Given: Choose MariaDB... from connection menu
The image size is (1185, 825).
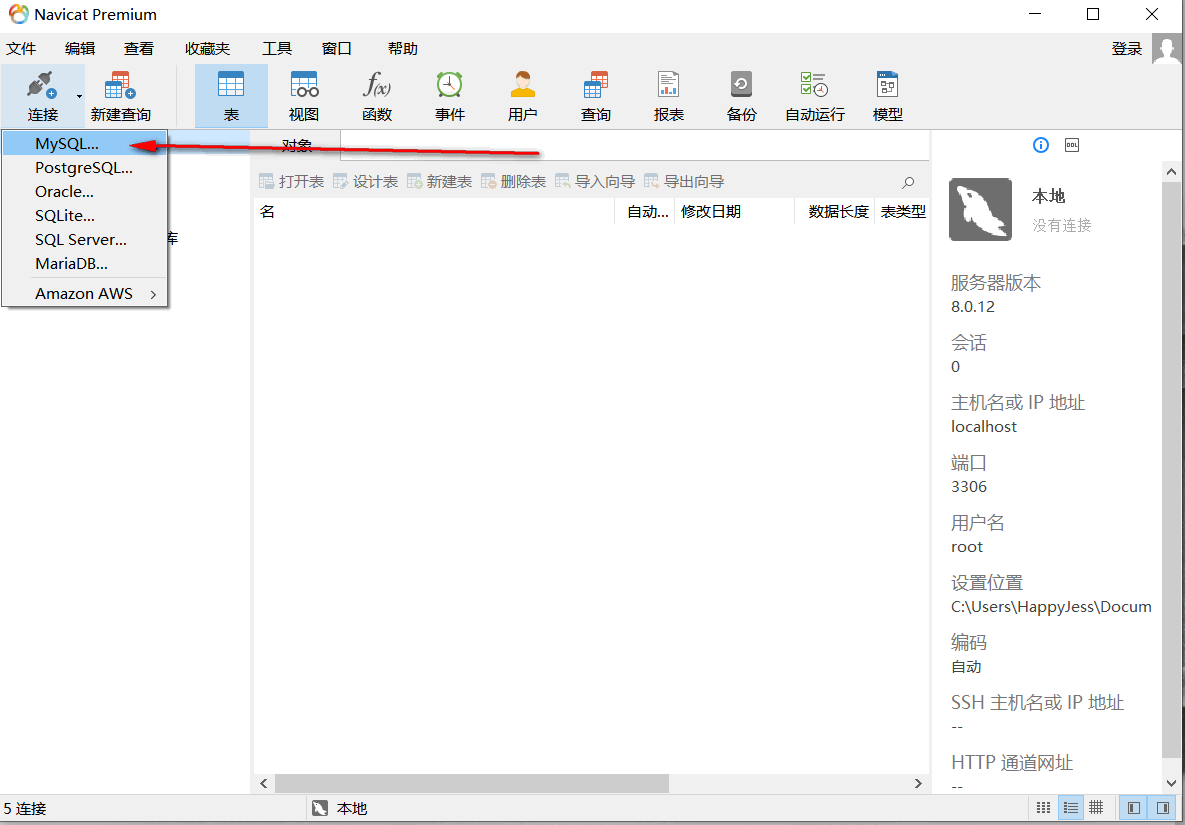Looking at the screenshot, I should (x=84, y=264).
